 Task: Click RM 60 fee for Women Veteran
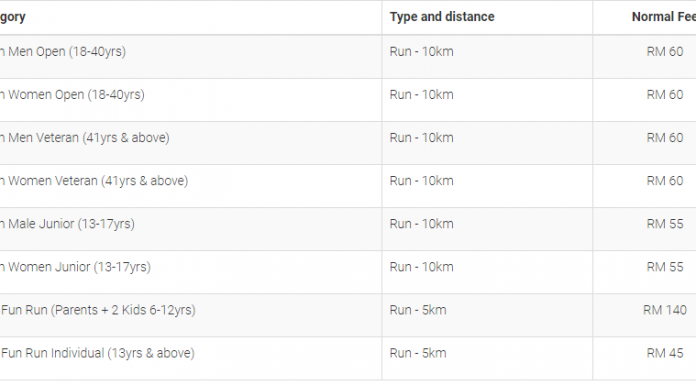point(665,181)
